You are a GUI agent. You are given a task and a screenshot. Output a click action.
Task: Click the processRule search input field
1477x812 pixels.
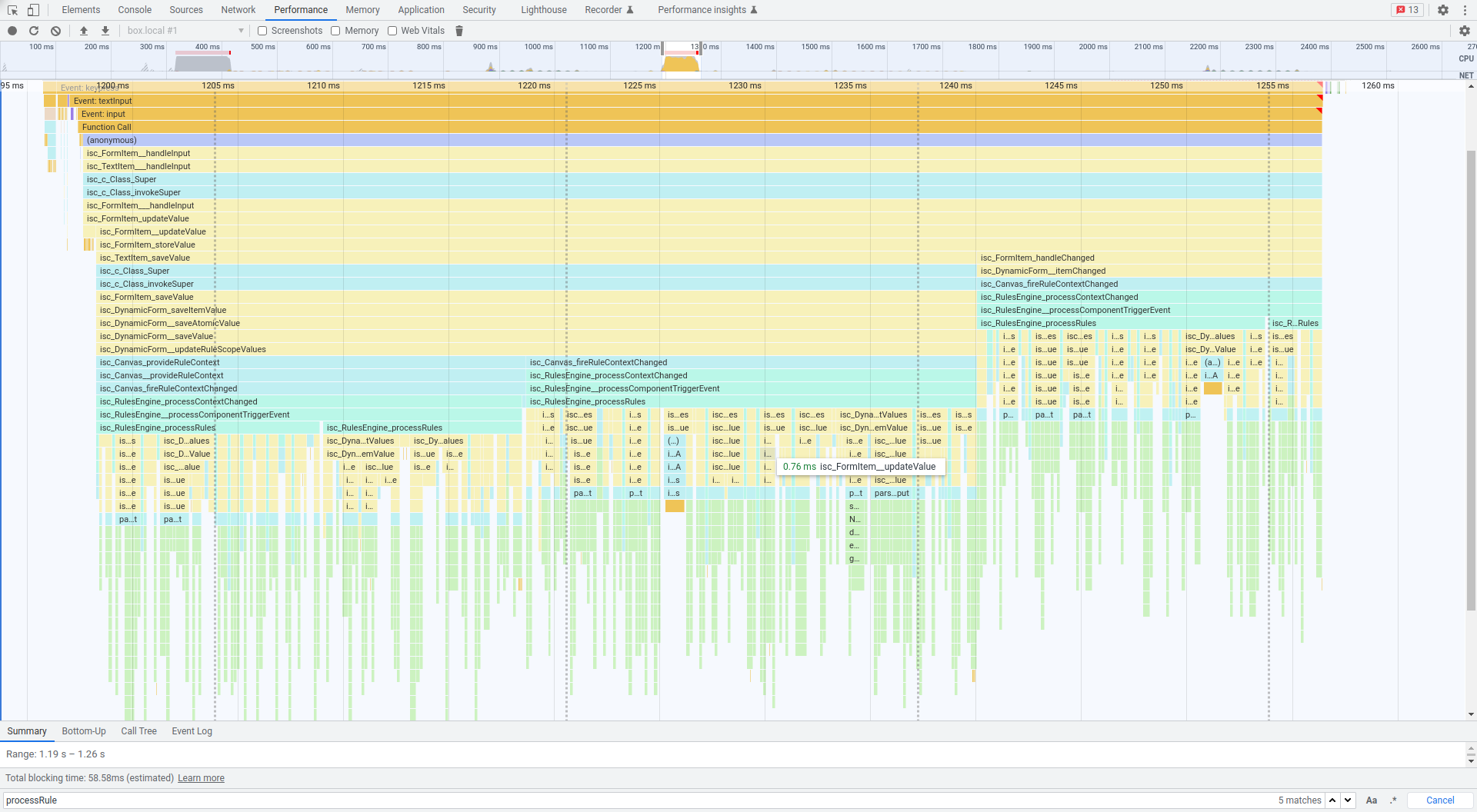pyautogui.click(x=615, y=800)
